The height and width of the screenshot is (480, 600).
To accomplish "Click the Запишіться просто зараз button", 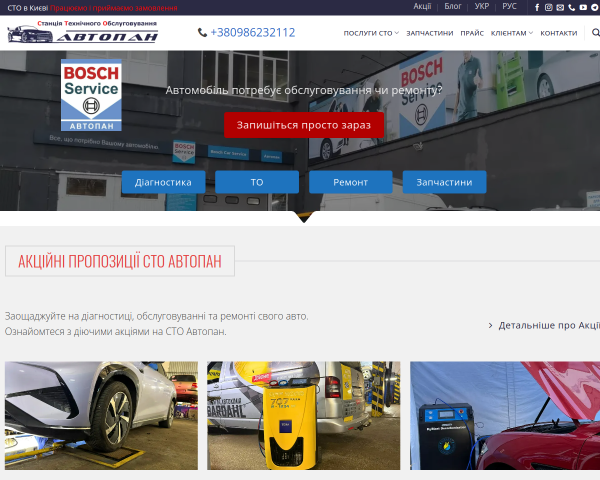I will pyautogui.click(x=304, y=125).
